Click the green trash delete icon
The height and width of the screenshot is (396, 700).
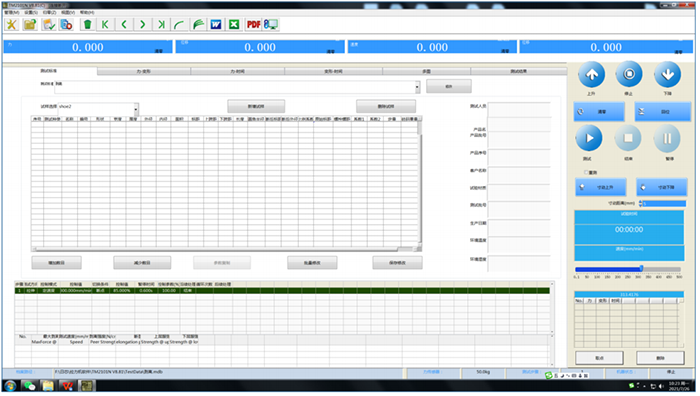[88, 25]
